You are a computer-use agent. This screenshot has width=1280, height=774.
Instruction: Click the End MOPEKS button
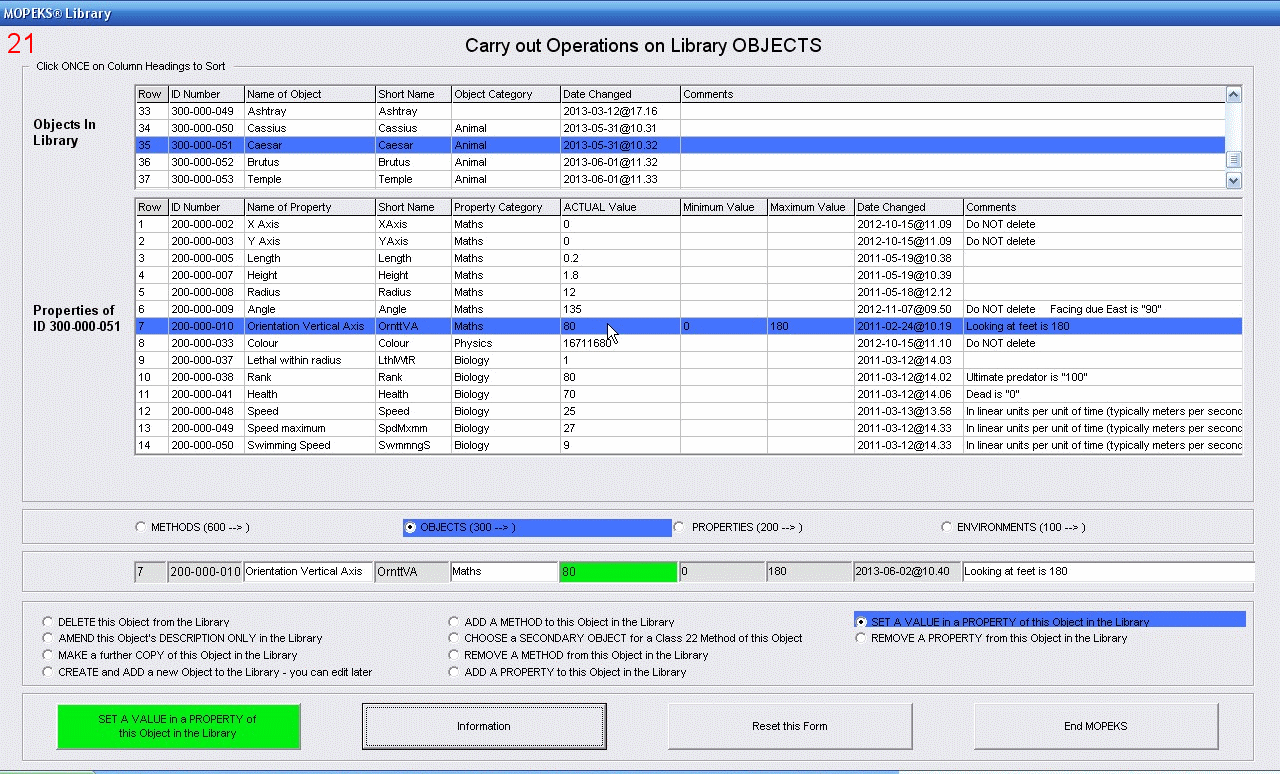tap(1096, 726)
